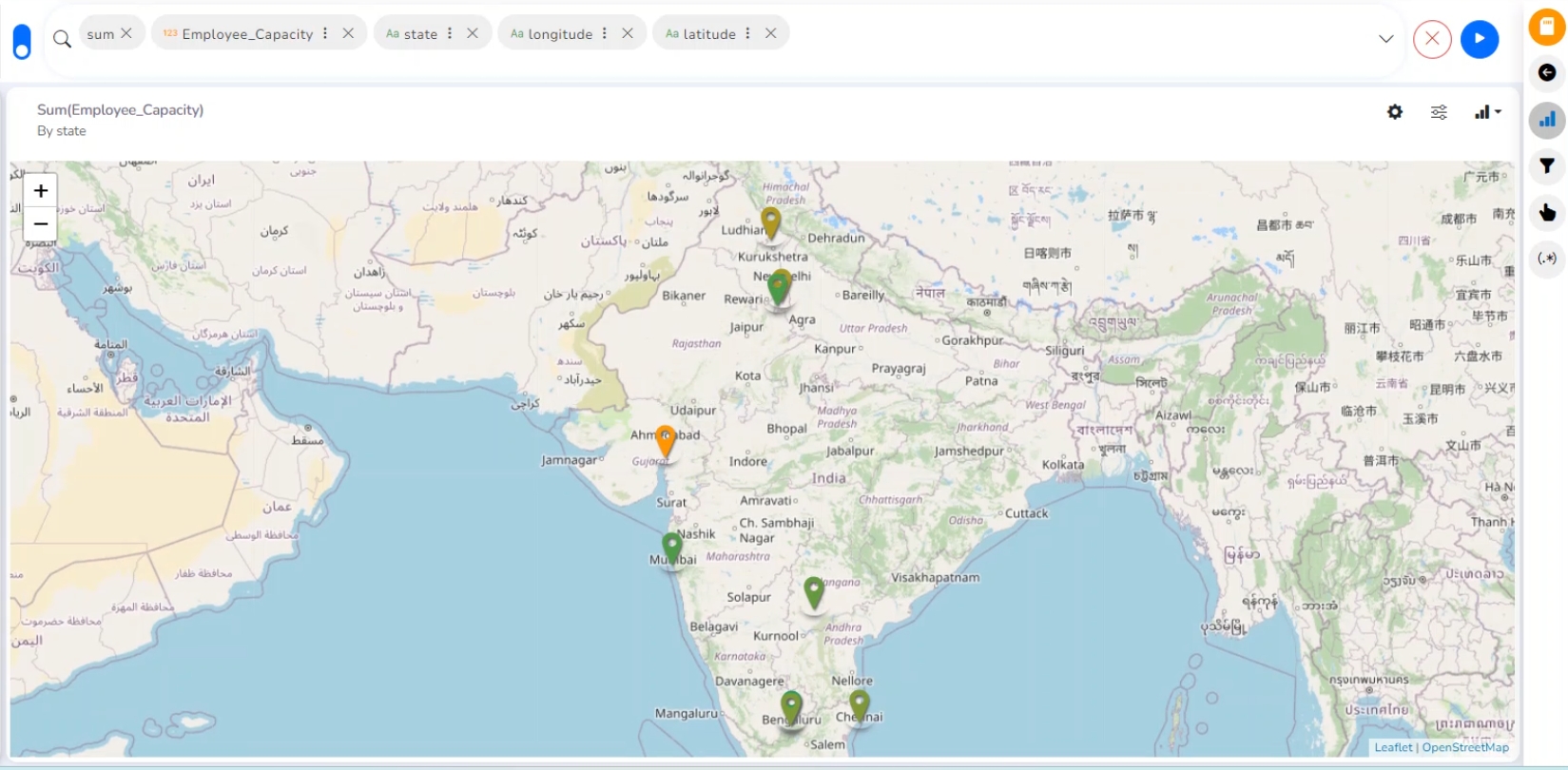Open the OpenStreetMap attribution link

[1464, 747]
